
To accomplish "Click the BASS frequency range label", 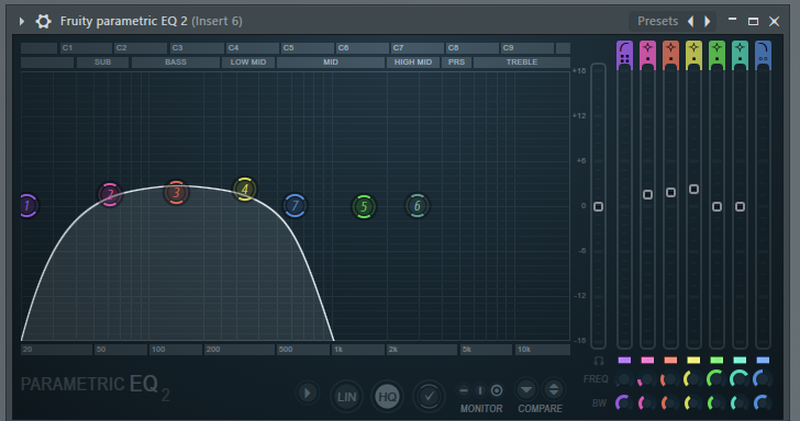I will click(176, 62).
